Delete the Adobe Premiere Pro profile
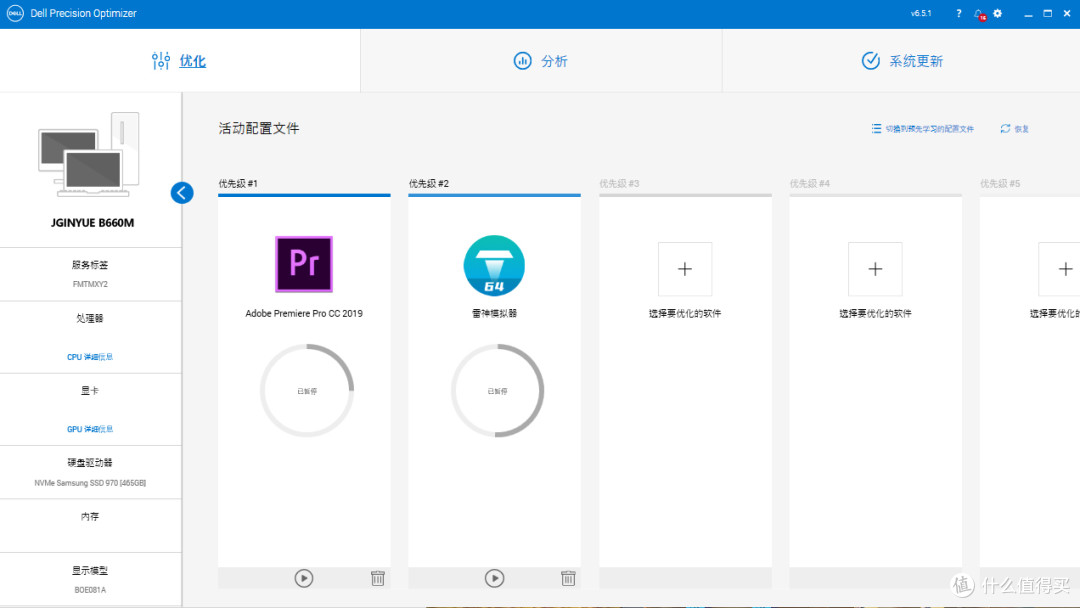The image size is (1080, 608). [377, 578]
